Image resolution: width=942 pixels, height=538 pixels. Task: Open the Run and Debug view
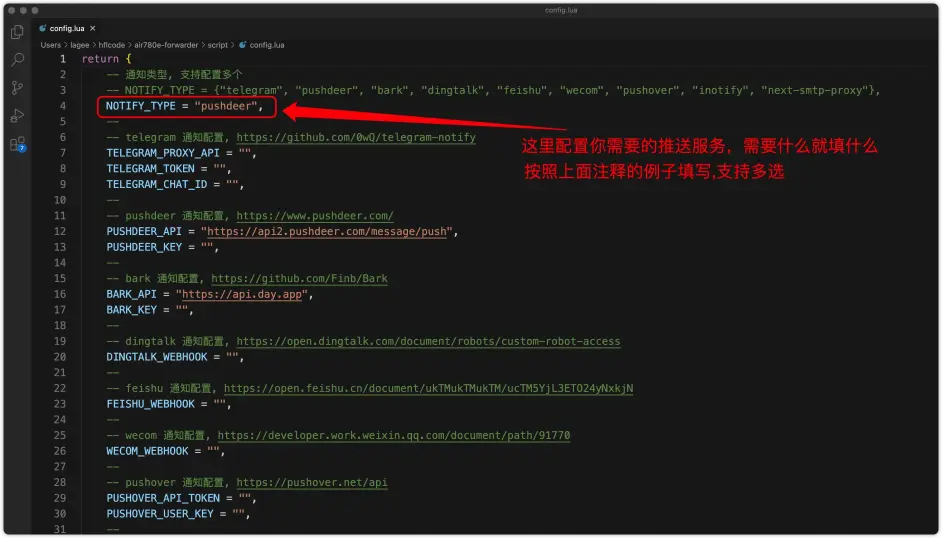point(18,116)
